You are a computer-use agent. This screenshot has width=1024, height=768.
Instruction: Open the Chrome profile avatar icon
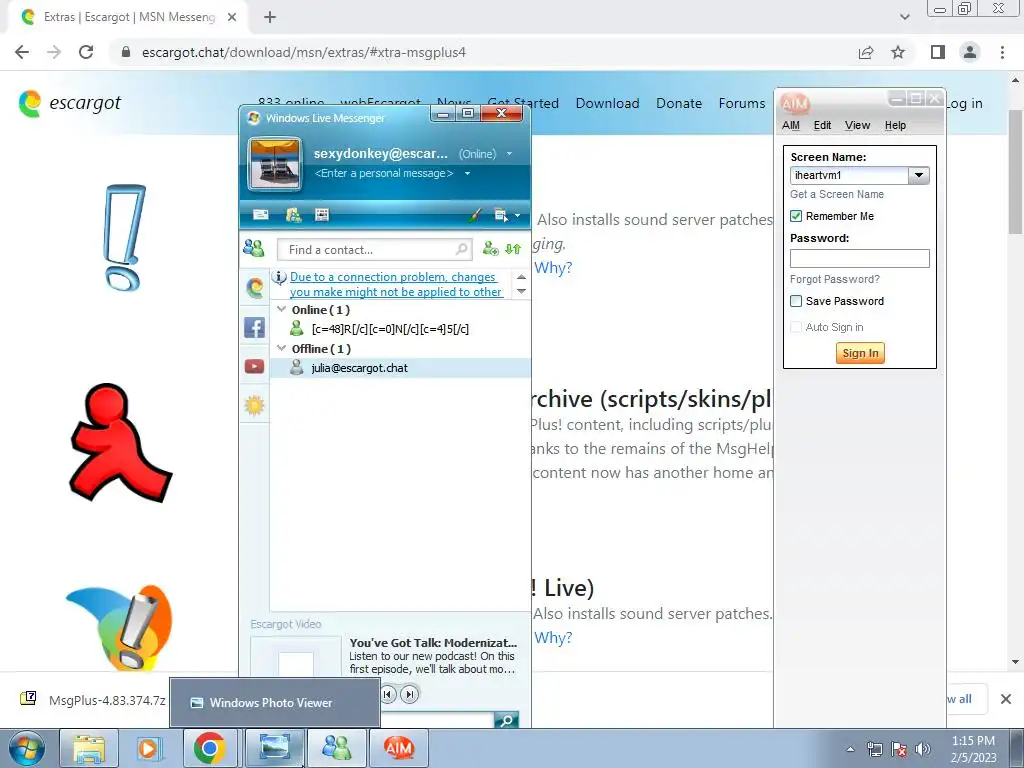[x=970, y=52]
